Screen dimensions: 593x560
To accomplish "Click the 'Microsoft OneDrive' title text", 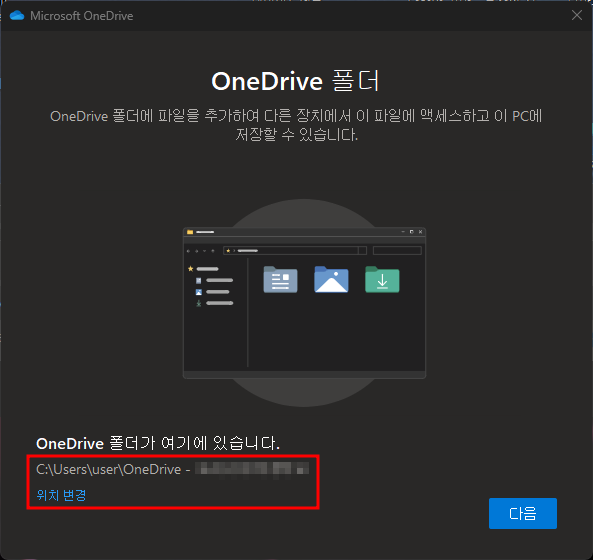I will pos(82,16).
